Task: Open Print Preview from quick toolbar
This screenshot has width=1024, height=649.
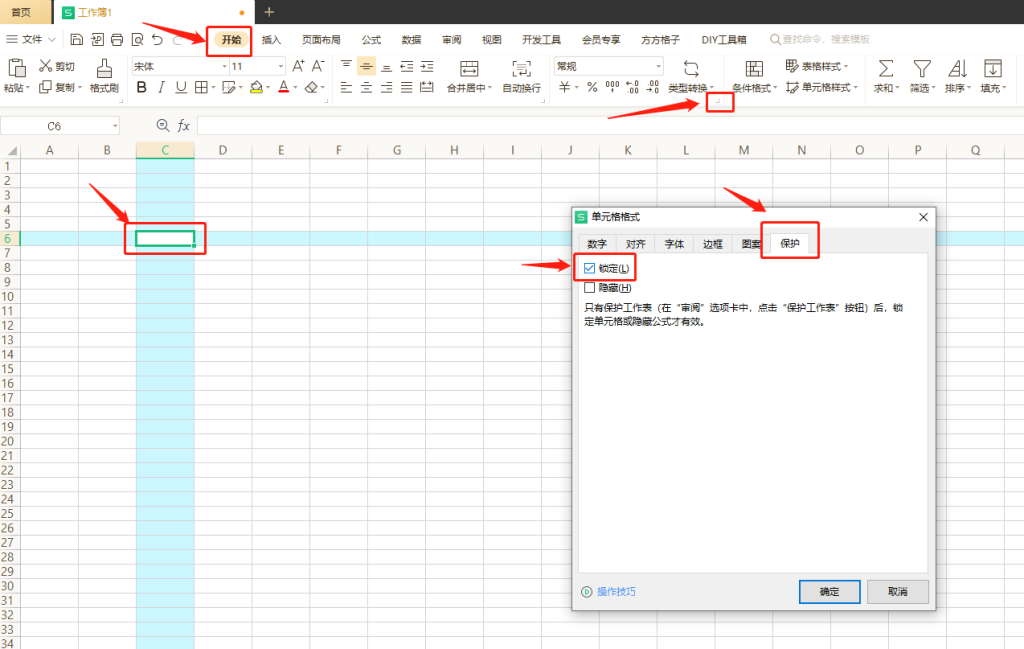Action: [x=137, y=40]
